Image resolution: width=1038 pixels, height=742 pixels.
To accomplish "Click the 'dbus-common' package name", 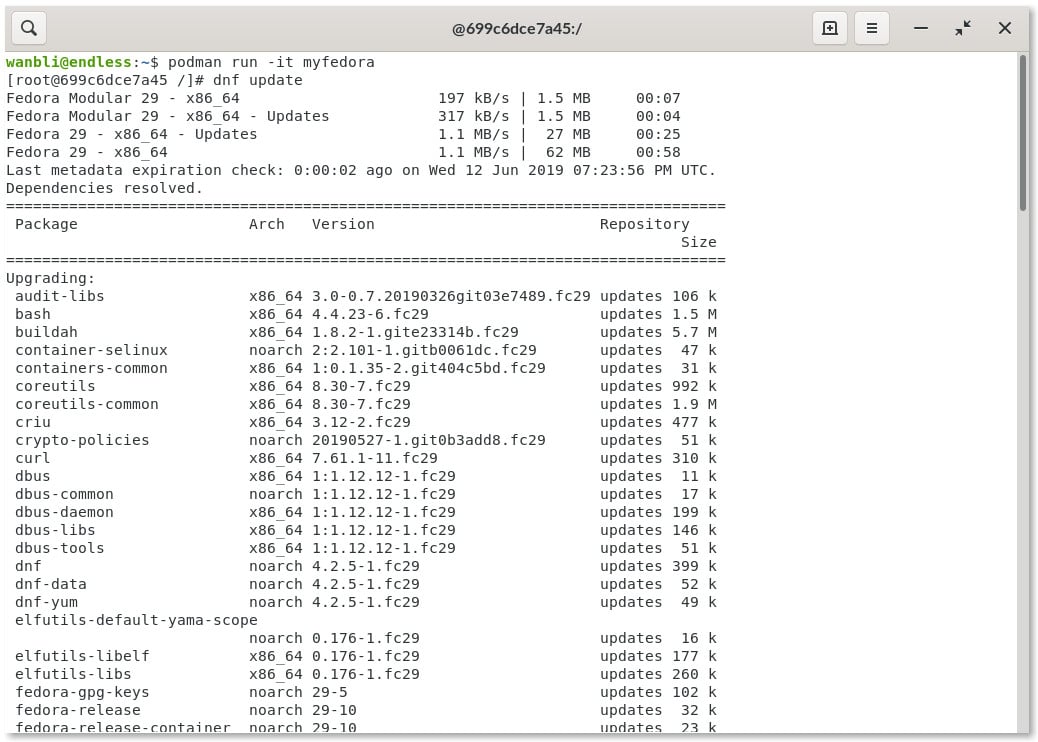I will pyautogui.click(x=64, y=494).
